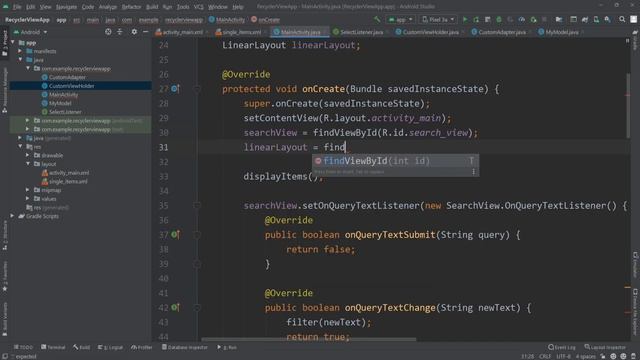Run the app with the green play icon

pyautogui.click(x=464, y=19)
